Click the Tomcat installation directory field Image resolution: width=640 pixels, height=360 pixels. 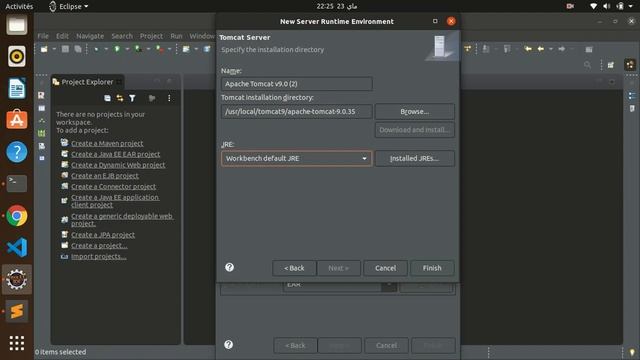tap(296, 111)
